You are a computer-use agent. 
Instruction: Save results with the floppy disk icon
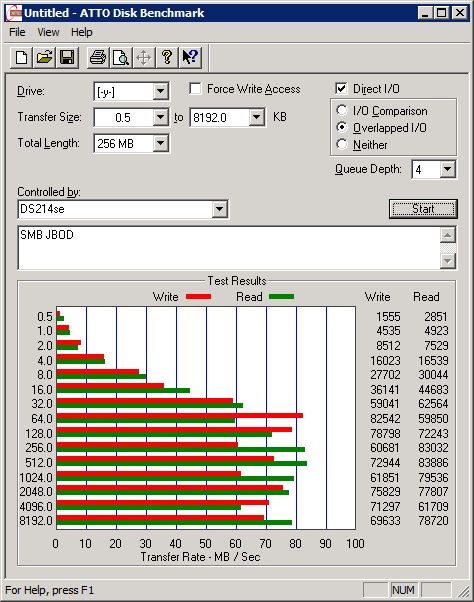67,58
